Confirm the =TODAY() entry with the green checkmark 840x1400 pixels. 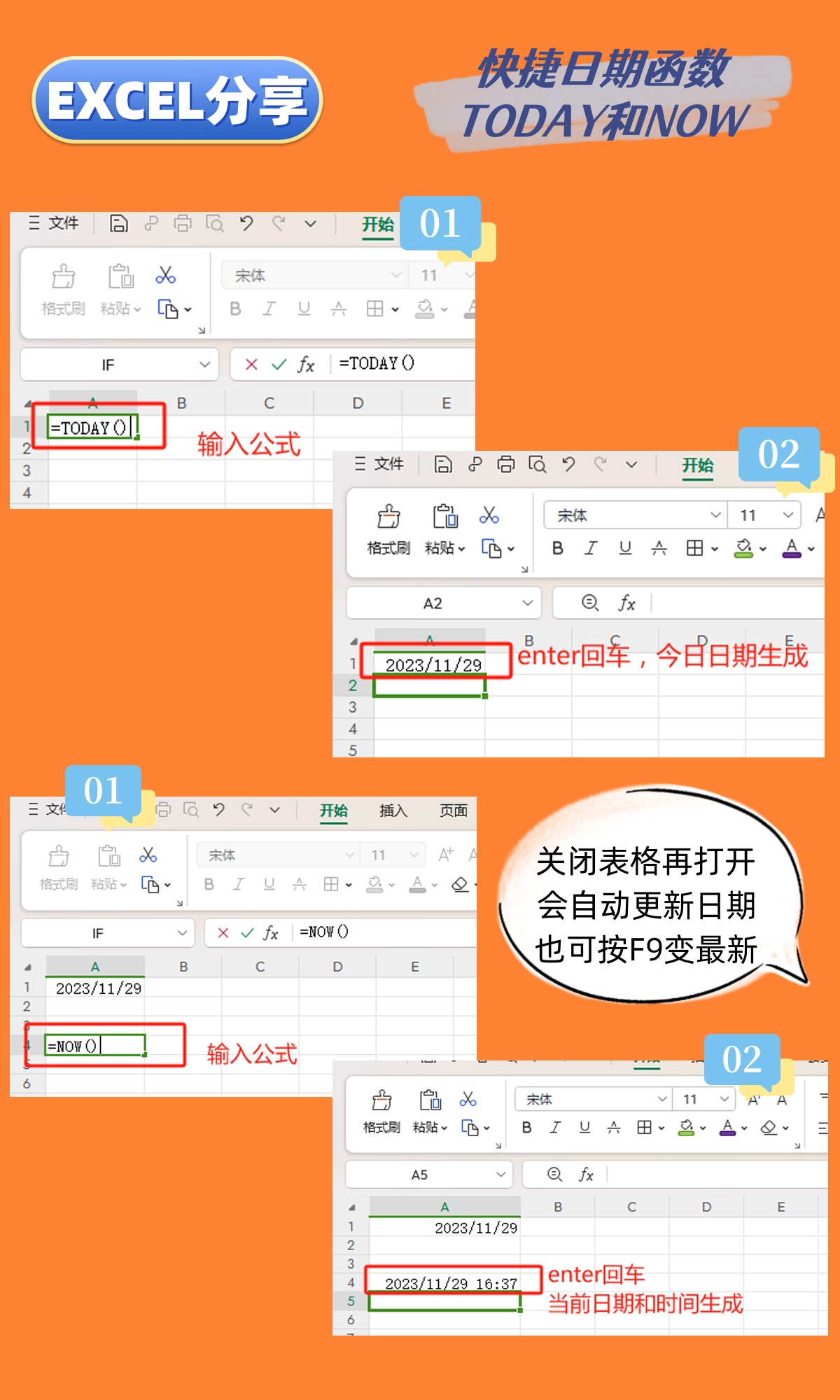pos(279,365)
